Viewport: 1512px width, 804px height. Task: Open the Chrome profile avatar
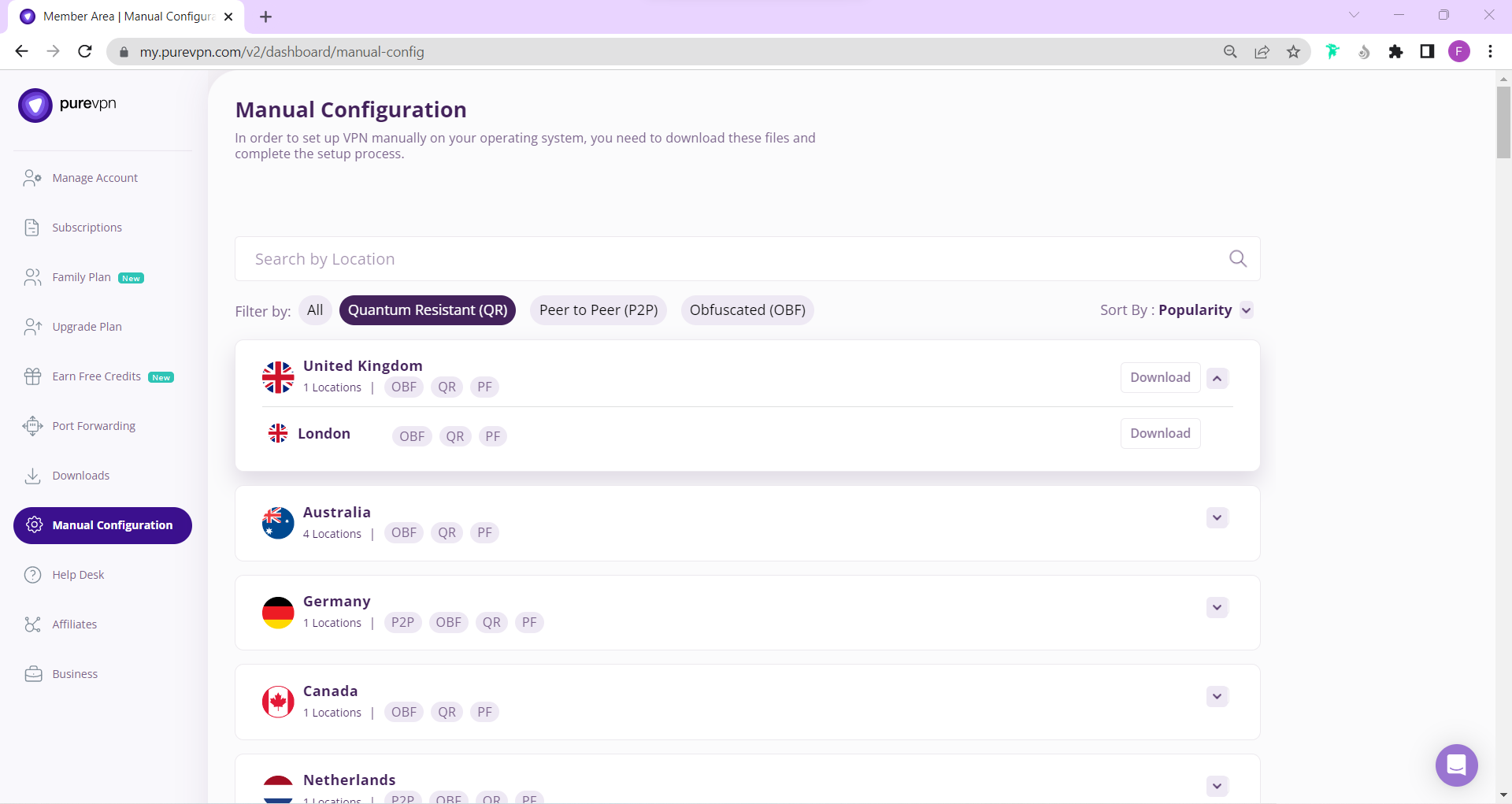pos(1458,52)
